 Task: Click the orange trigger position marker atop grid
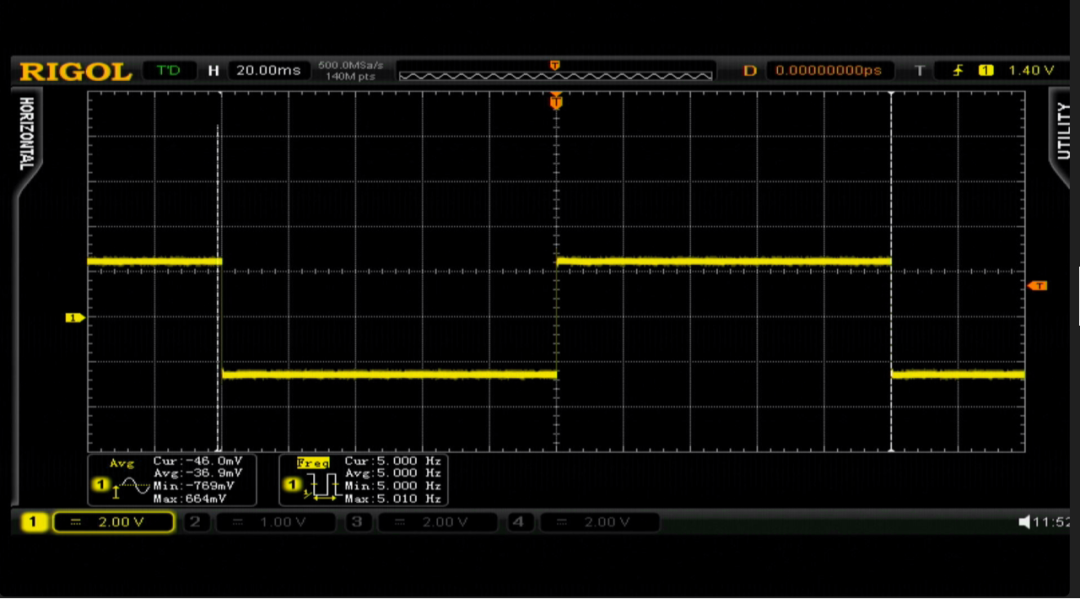(x=556, y=102)
